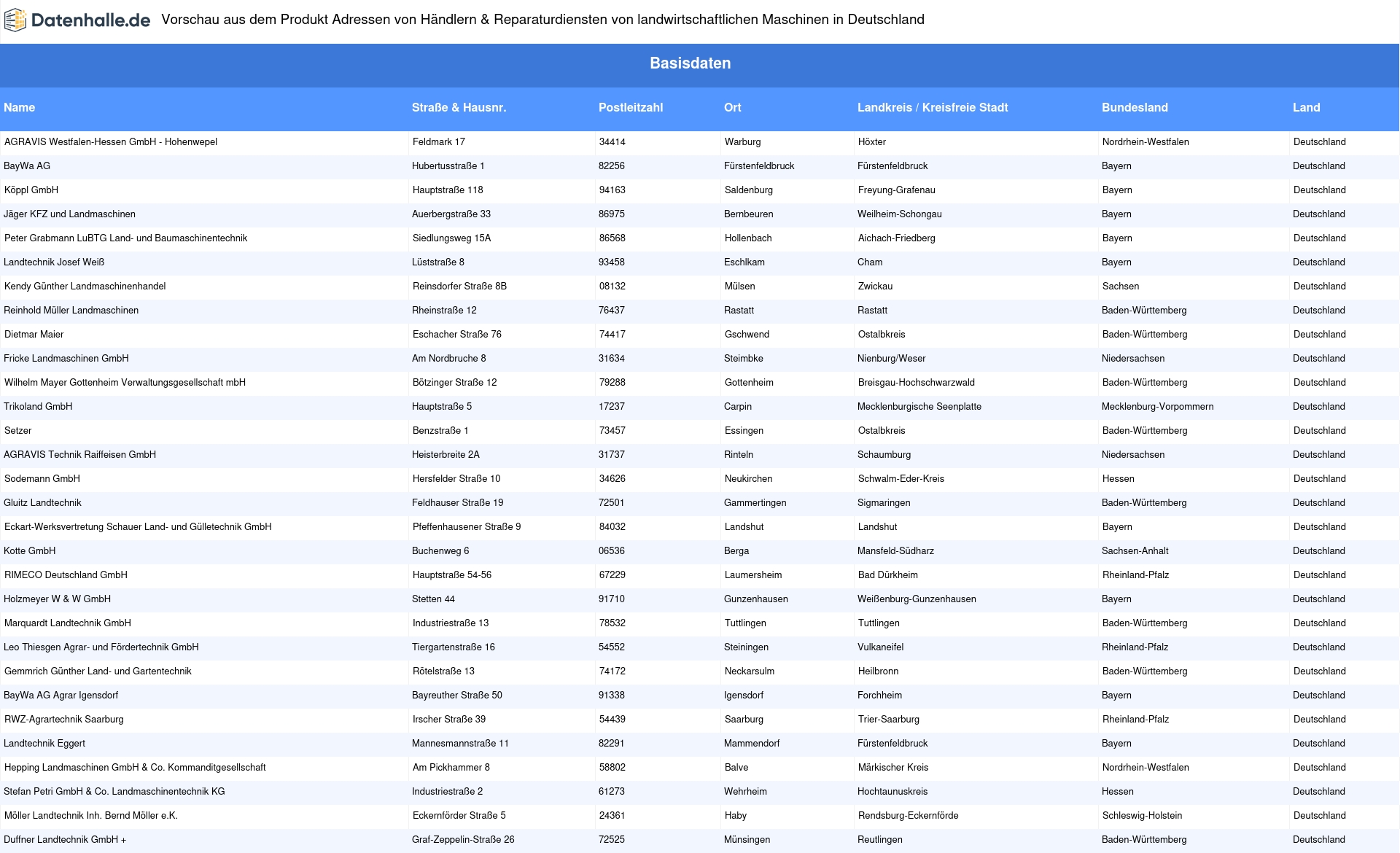Click the Dietmar Maier name cell
Image resolution: width=1400 pixels, height=853 pixels.
point(34,335)
